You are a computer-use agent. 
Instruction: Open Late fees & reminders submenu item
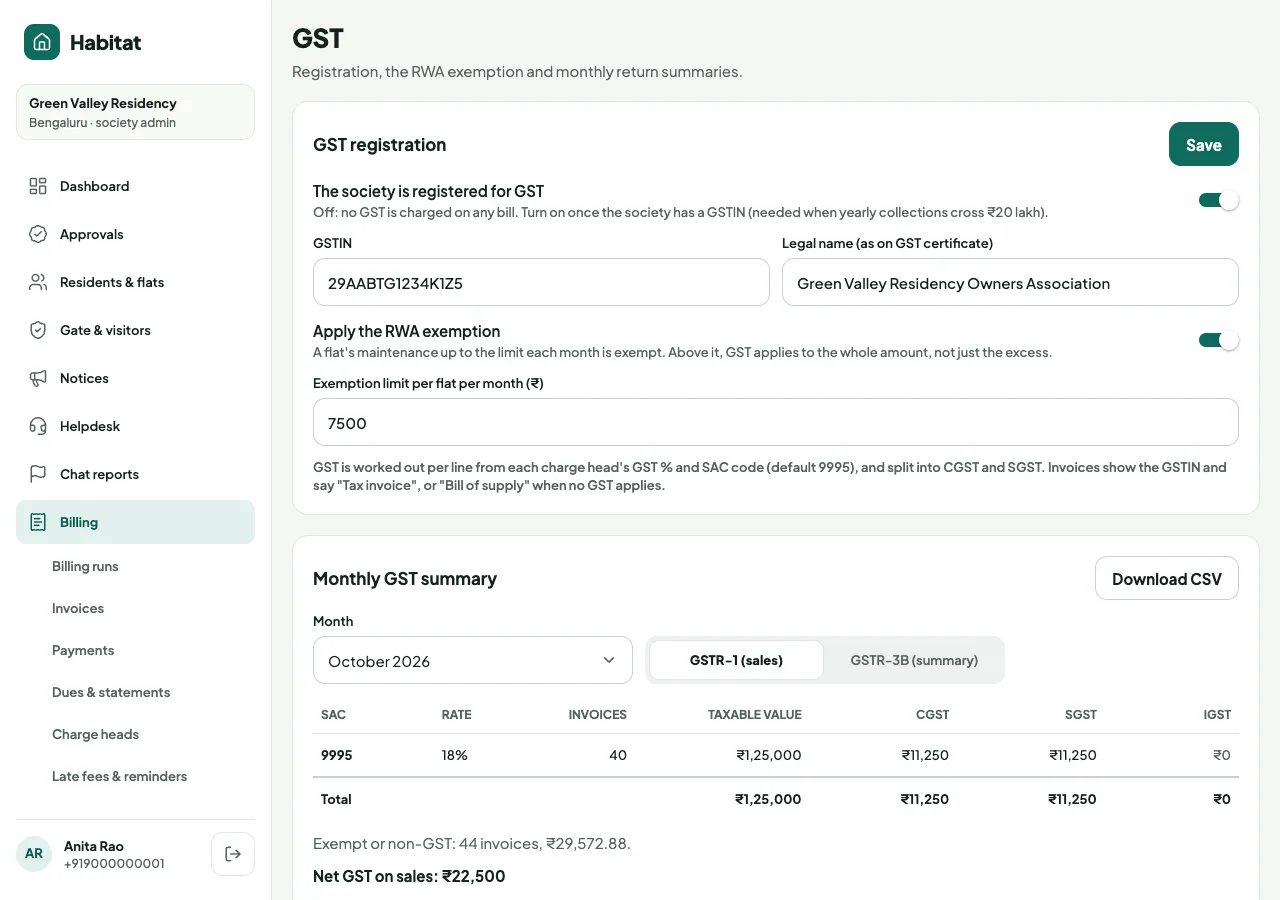[x=120, y=776]
